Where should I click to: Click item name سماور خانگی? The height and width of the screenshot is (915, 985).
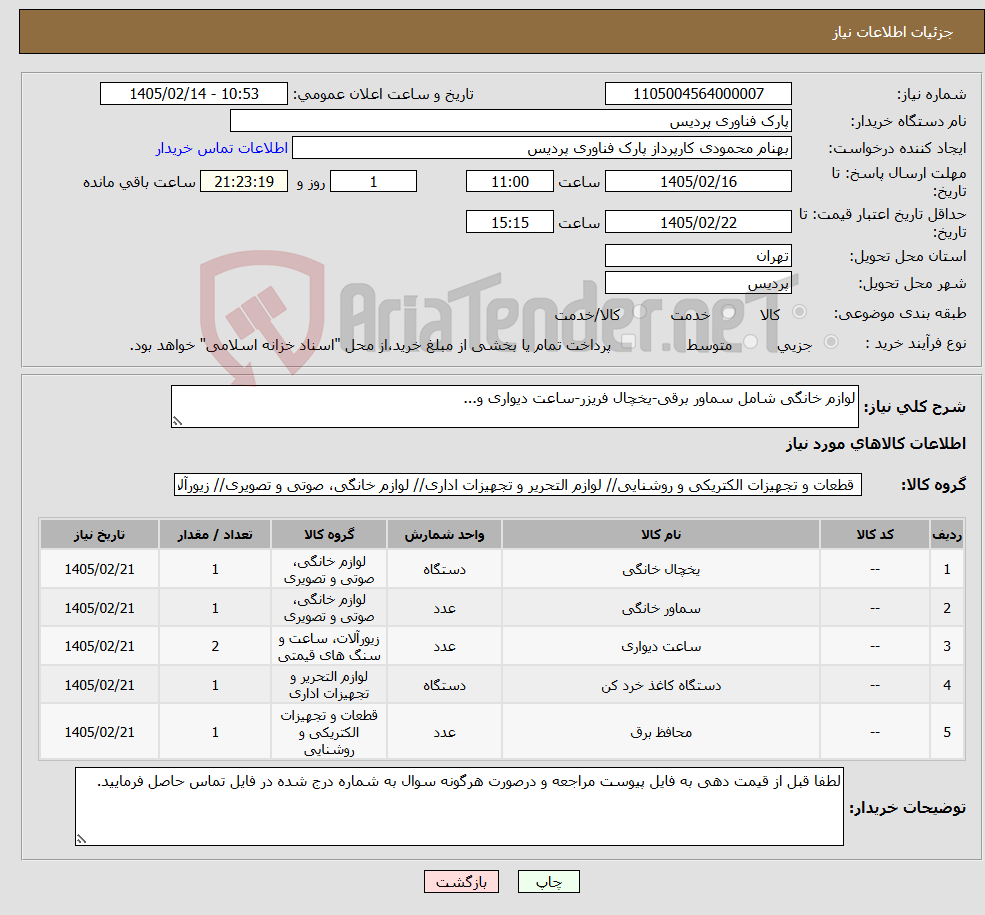tap(661, 609)
